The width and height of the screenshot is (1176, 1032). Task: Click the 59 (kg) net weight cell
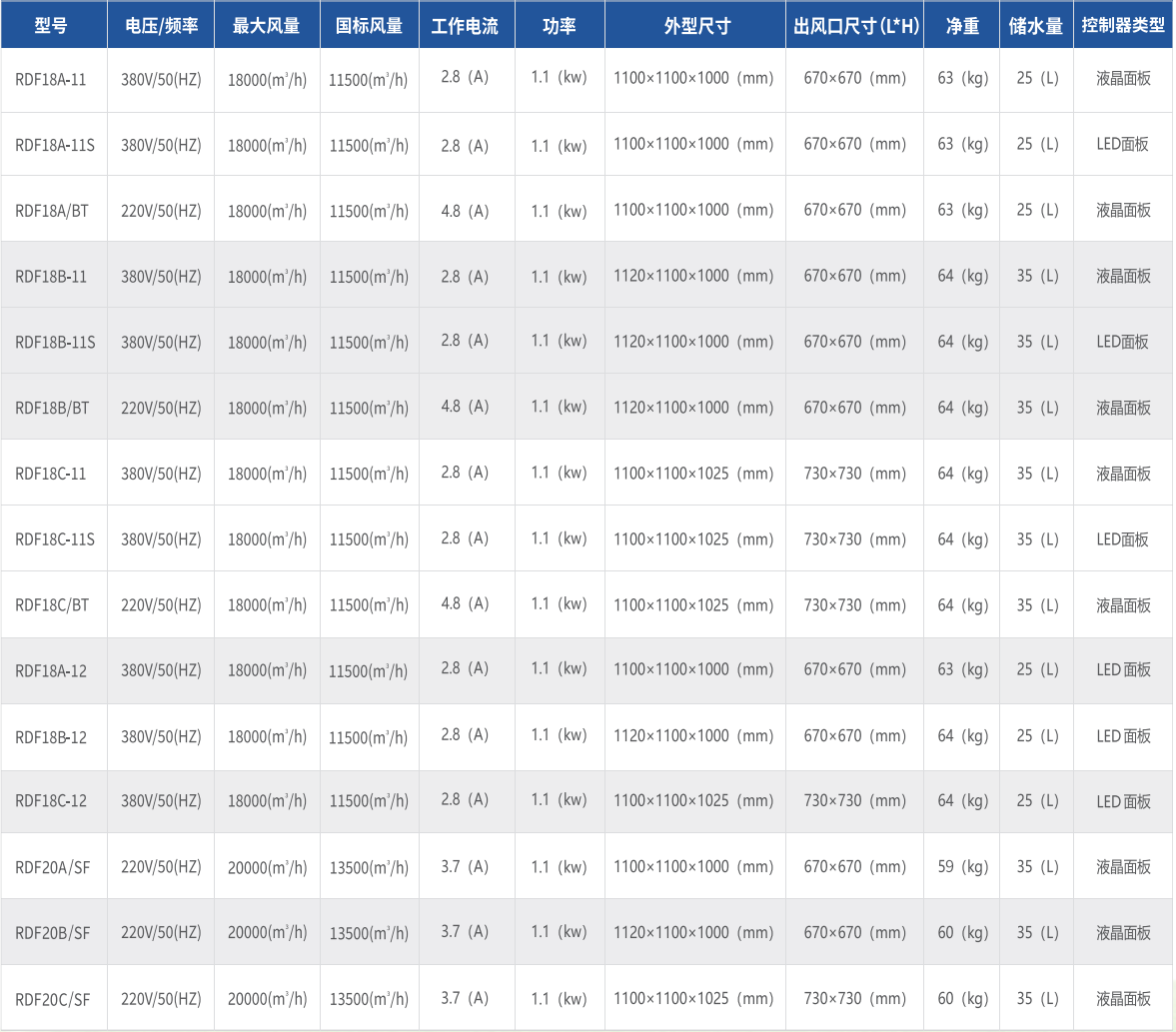click(962, 867)
